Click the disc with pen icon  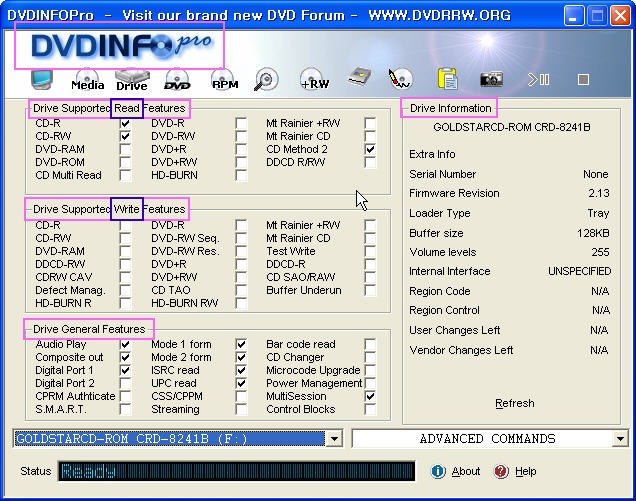400,79
